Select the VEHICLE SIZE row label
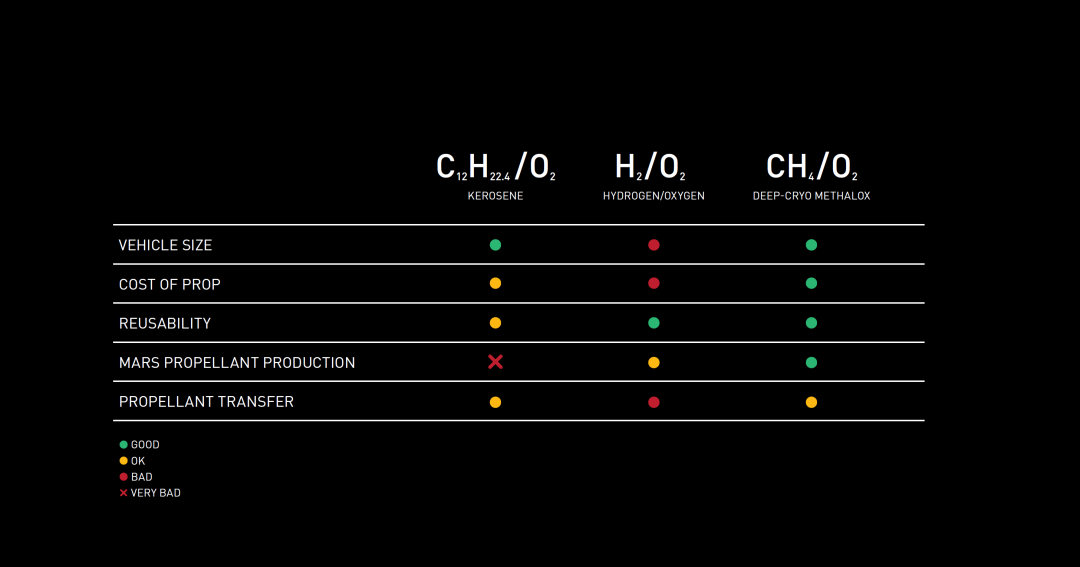The image size is (1080, 567). pyautogui.click(x=165, y=245)
